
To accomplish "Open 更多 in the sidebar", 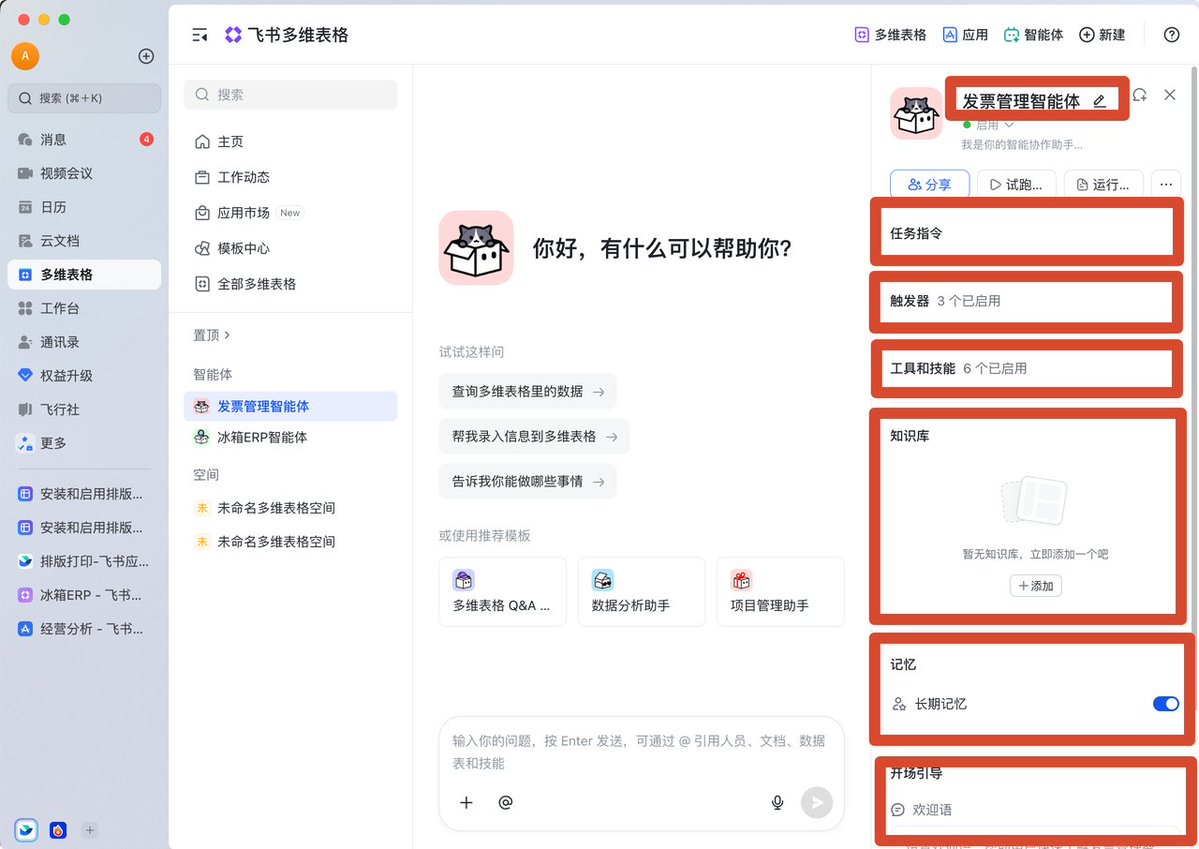I will (84, 443).
